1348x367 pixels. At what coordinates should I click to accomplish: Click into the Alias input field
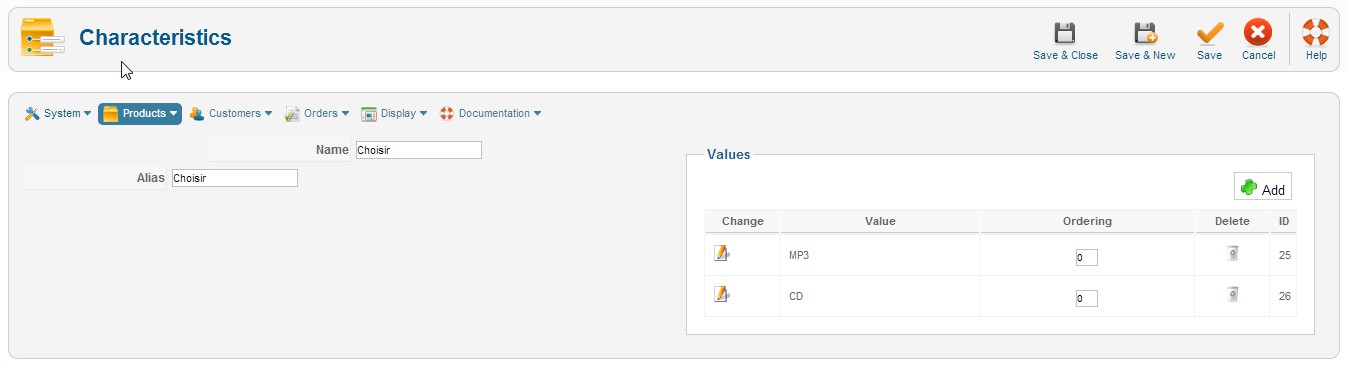click(235, 178)
